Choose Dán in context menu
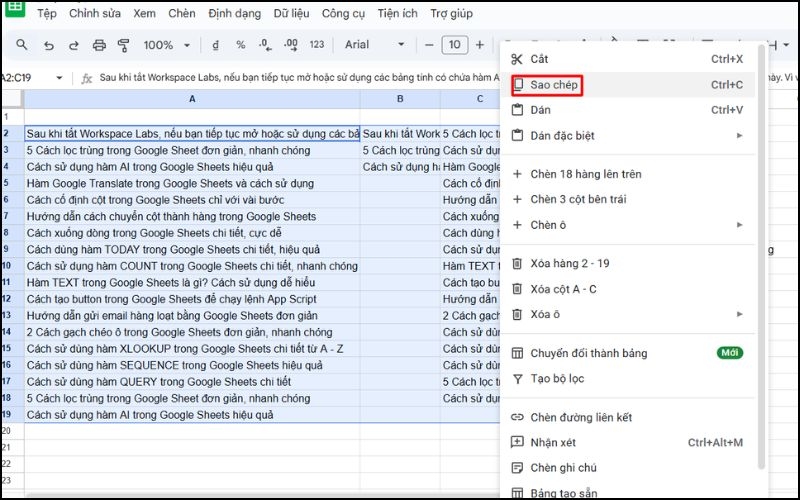 tap(627, 110)
